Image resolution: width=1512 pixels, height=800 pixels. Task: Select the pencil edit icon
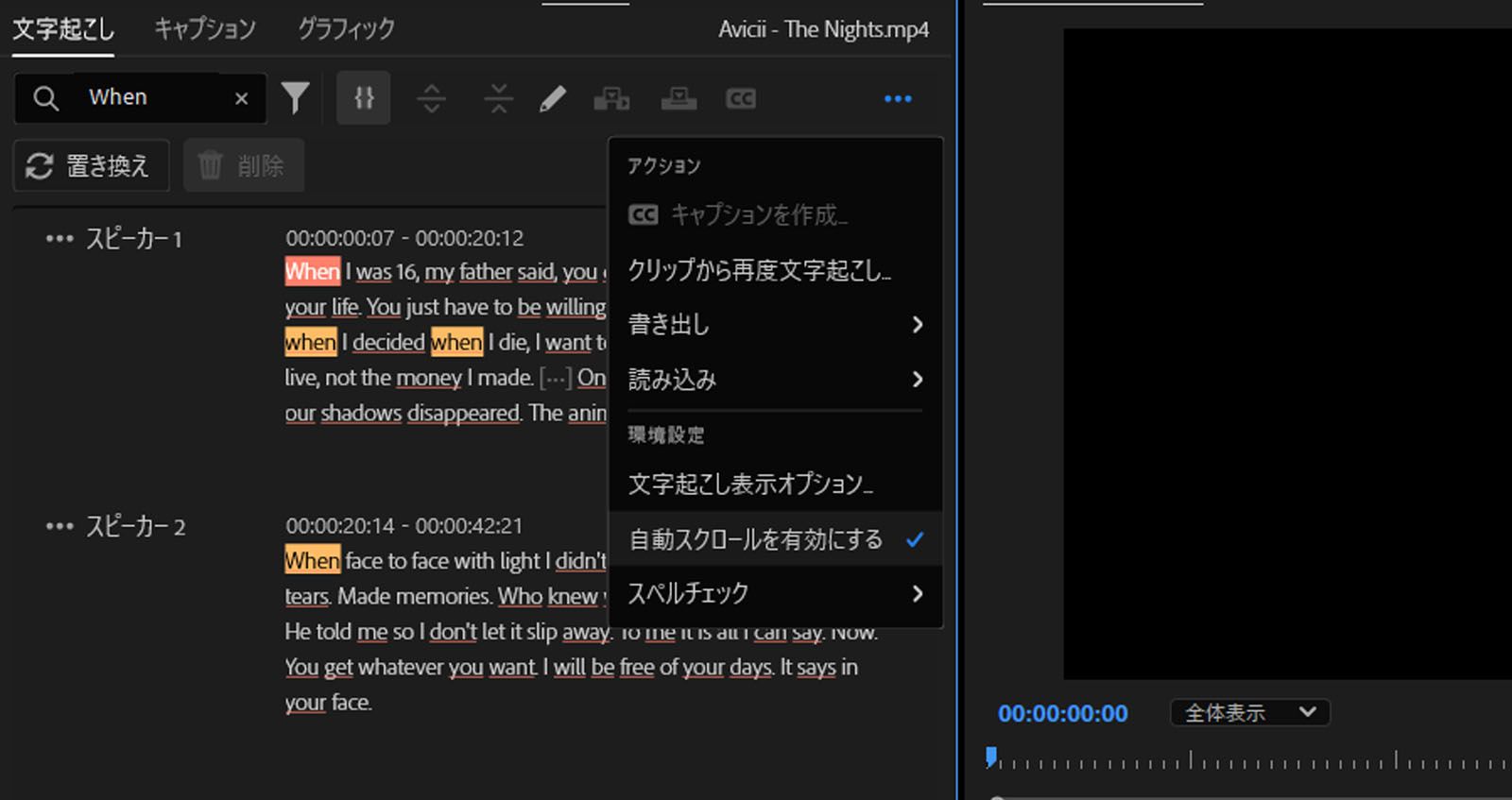(553, 98)
